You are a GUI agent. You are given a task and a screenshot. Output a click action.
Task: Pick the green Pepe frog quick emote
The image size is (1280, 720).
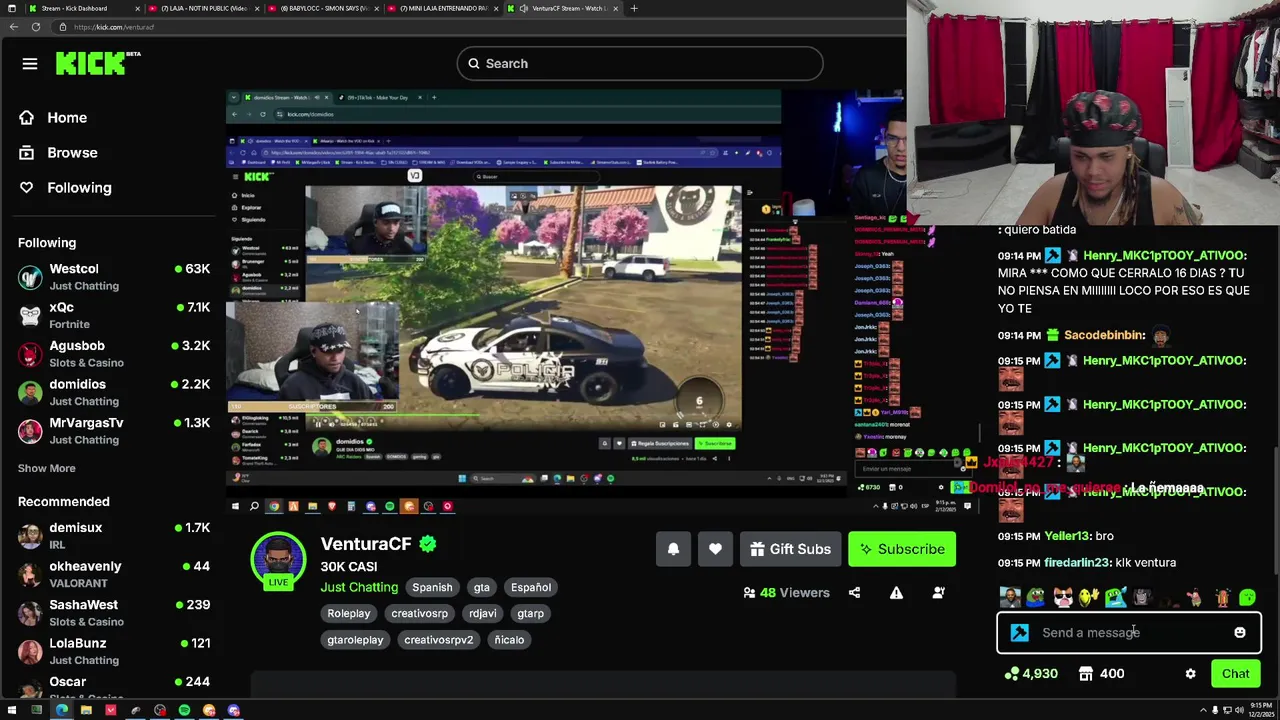tap(1036, 598)
